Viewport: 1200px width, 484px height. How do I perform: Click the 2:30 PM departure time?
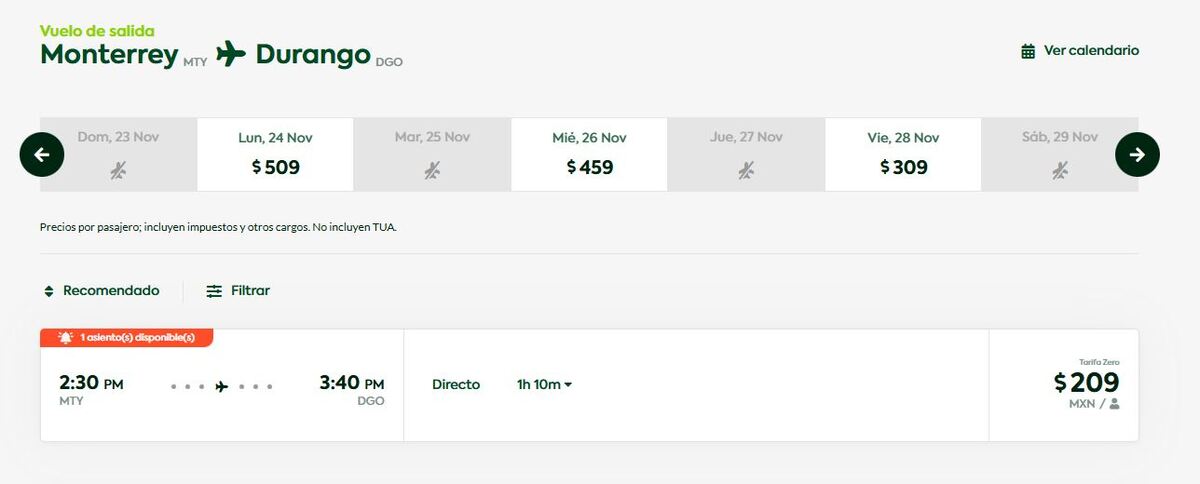pos(91,383)
